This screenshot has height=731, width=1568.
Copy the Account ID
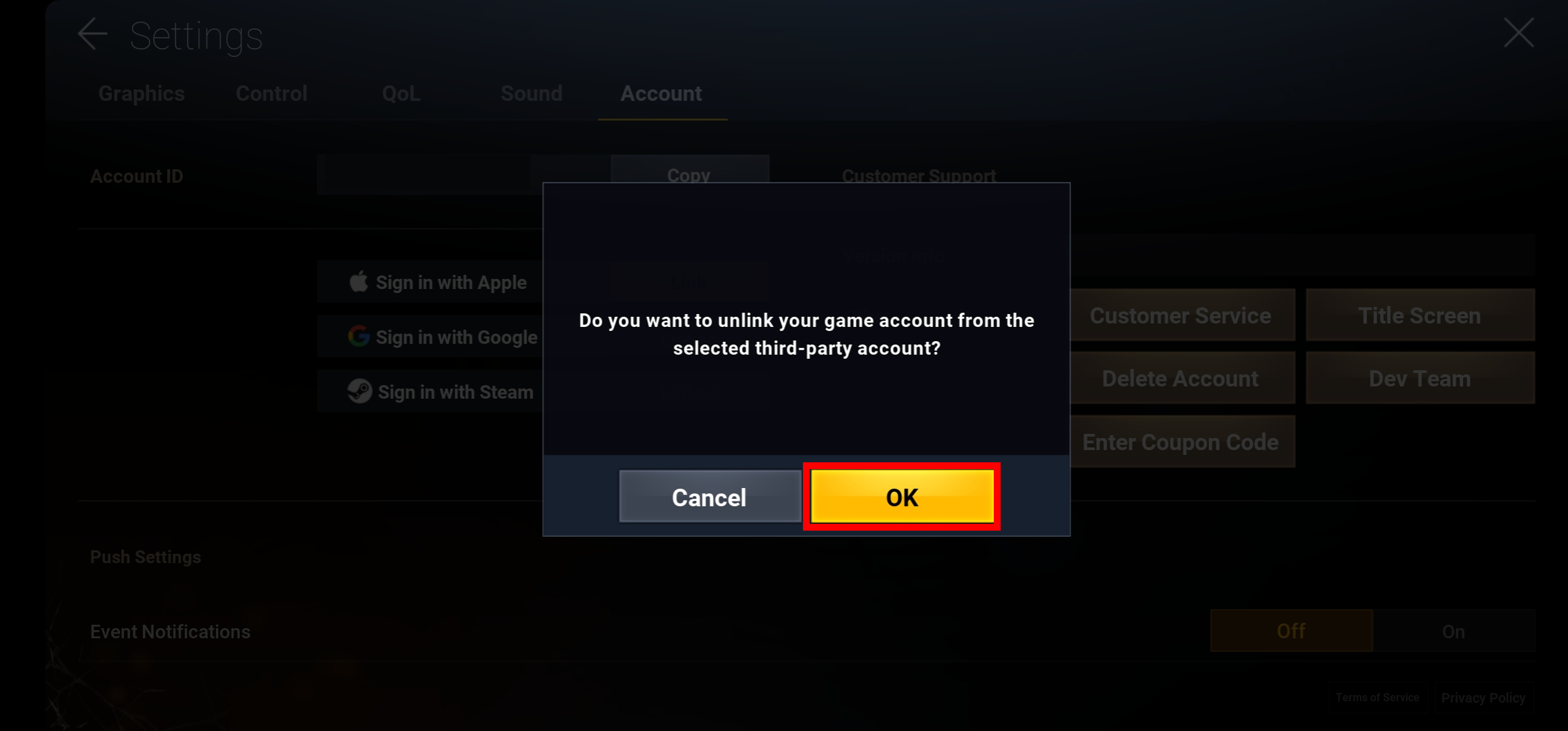(x=689, y=175)
